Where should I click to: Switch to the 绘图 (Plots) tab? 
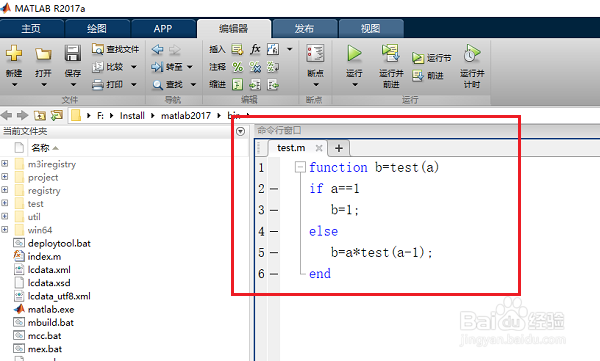tap(97, 29)
